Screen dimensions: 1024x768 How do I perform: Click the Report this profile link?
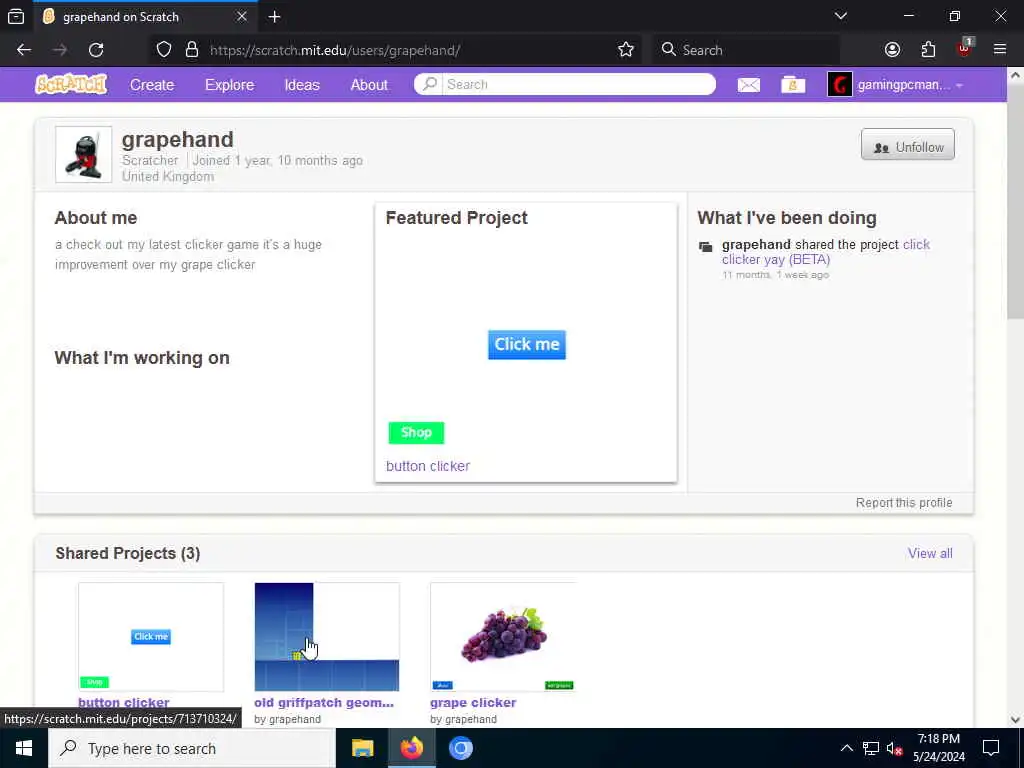[x=904, y=503]
